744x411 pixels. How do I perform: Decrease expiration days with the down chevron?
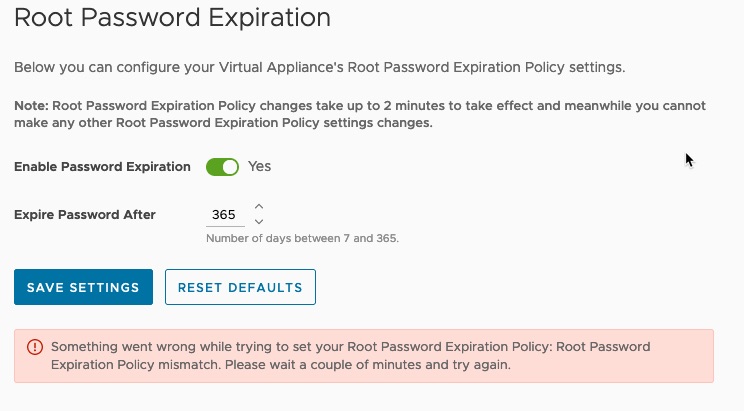click(259, 222)
